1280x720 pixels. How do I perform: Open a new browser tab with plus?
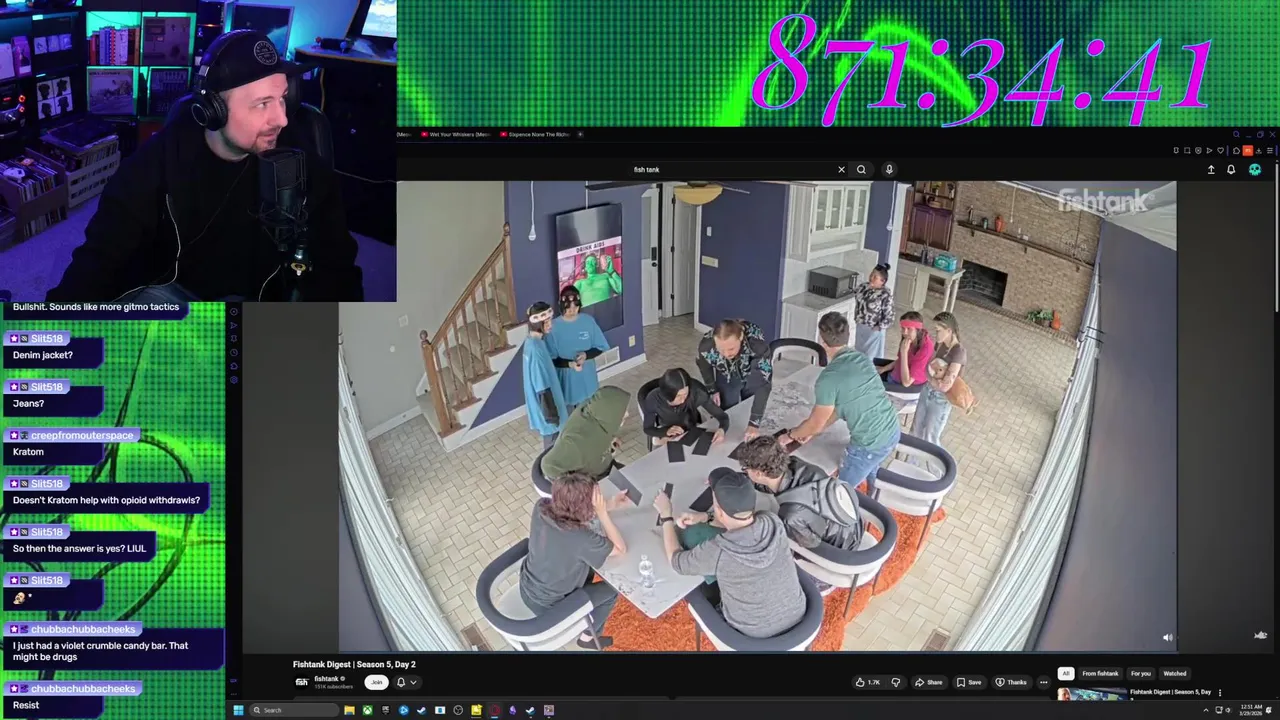coord(581,134)
